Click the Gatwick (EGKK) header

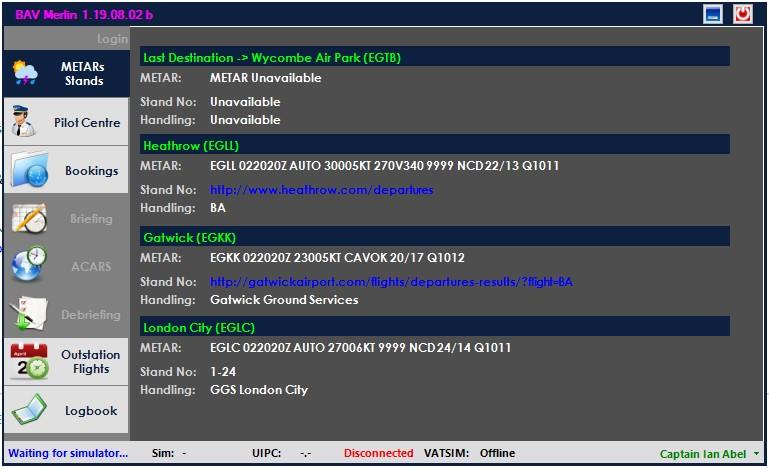(435, 236)
